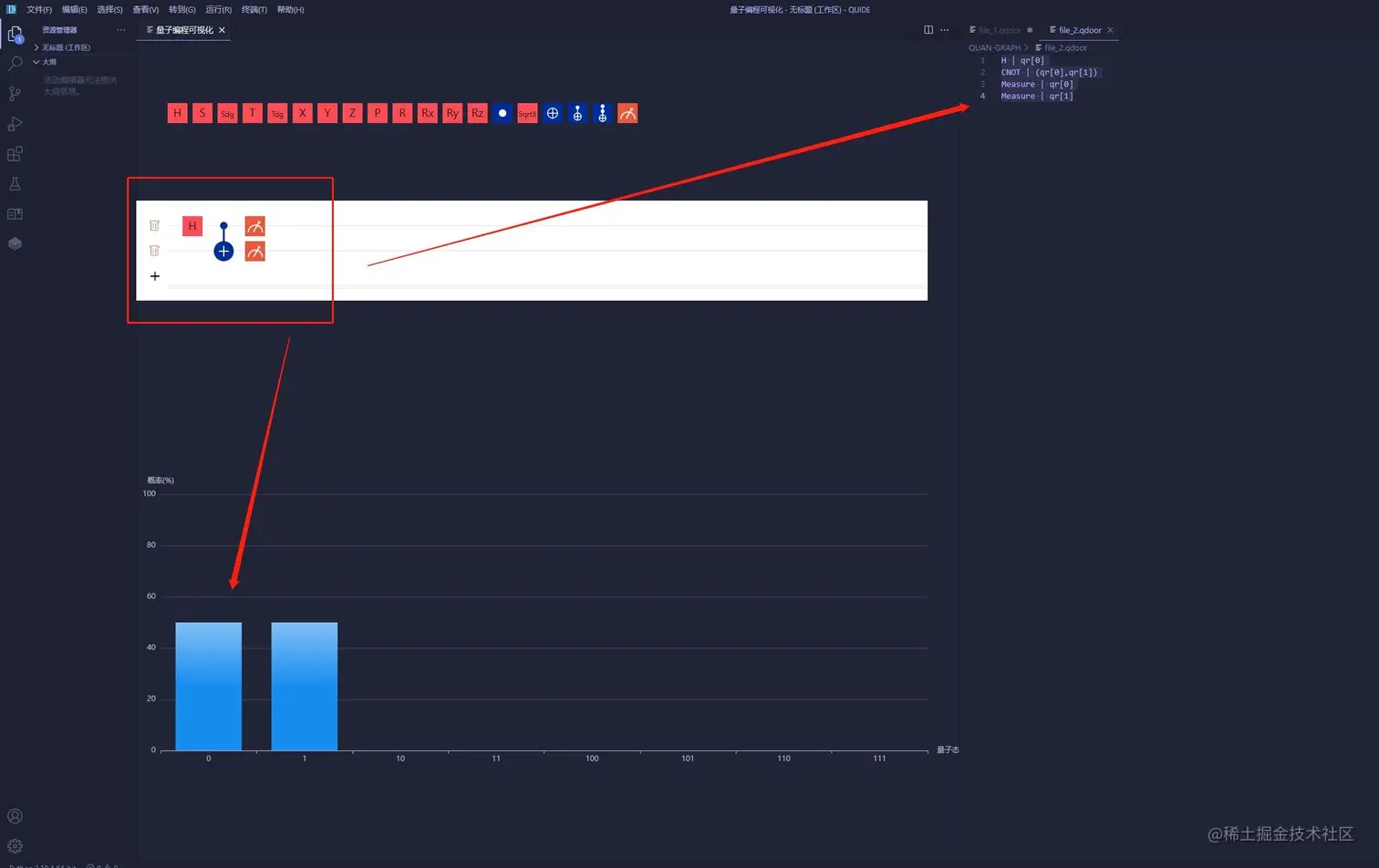The width and height of the screenshot is (1379, 868).
Task: Open the Extensions view
Action: 16,154
